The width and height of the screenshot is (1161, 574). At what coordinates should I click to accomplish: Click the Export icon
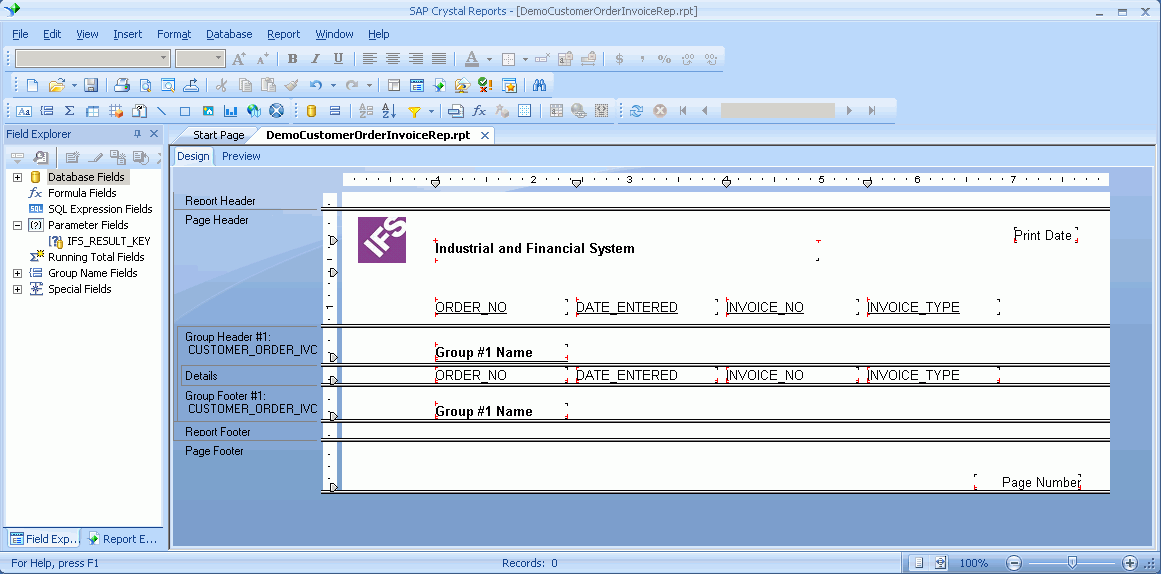(x=191, y=85)
